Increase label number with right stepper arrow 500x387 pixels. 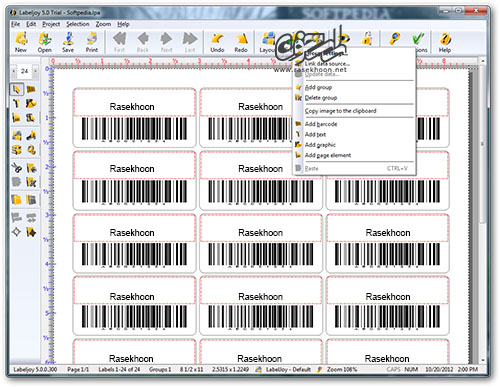(x=35, y=71)
